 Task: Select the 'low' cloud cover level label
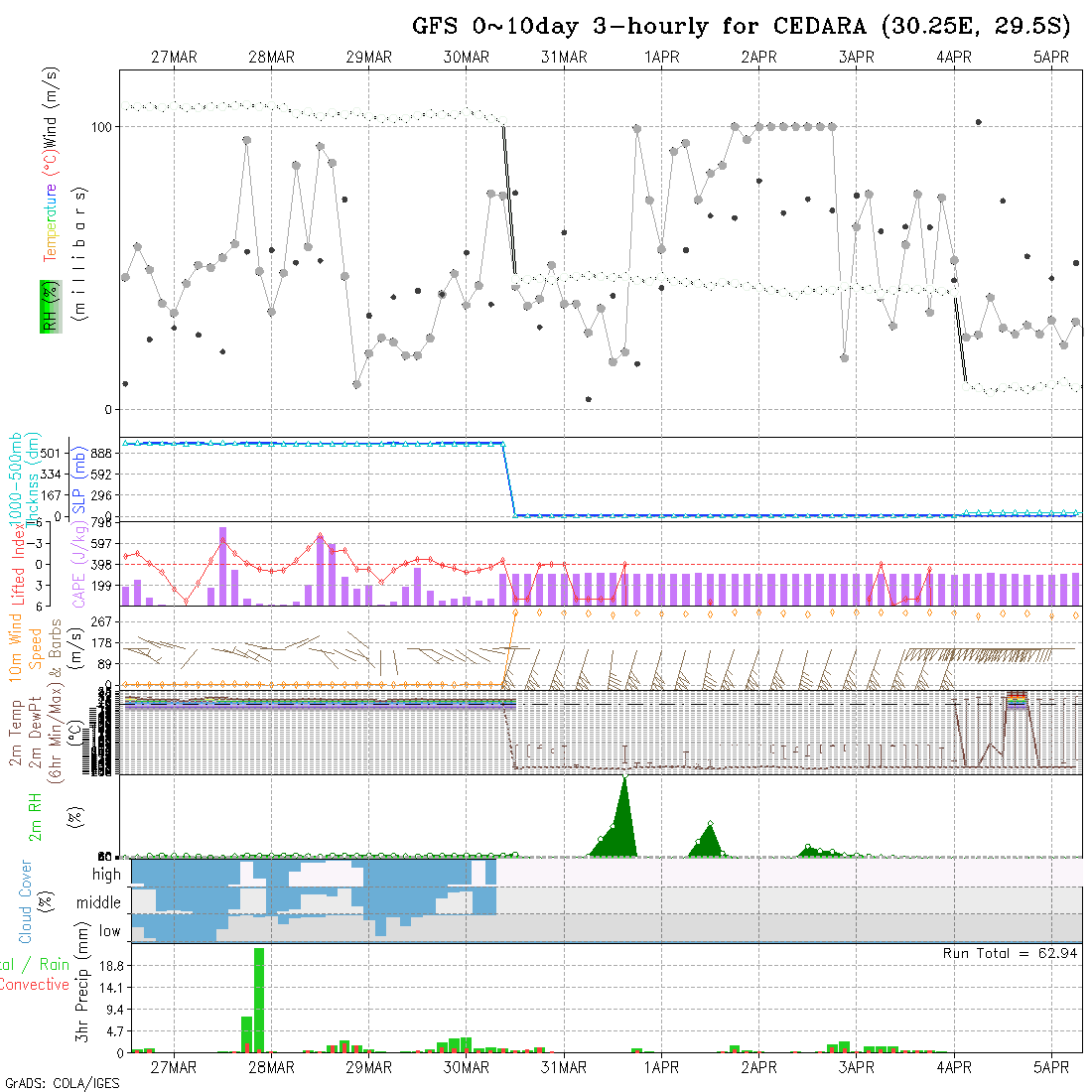pos(109,931)
